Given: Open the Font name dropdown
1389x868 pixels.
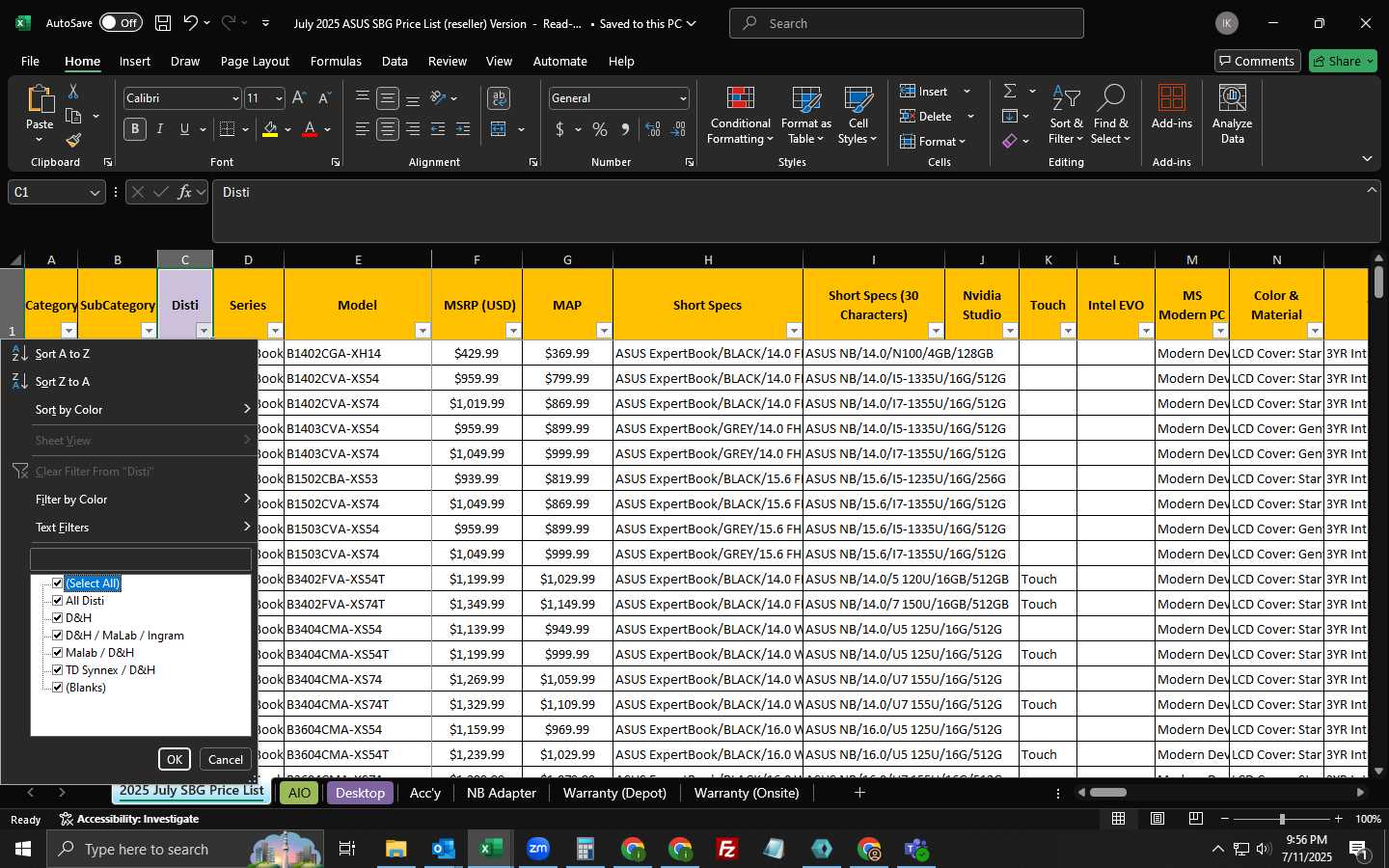Looking at the screenshot, I should (234, 98).
